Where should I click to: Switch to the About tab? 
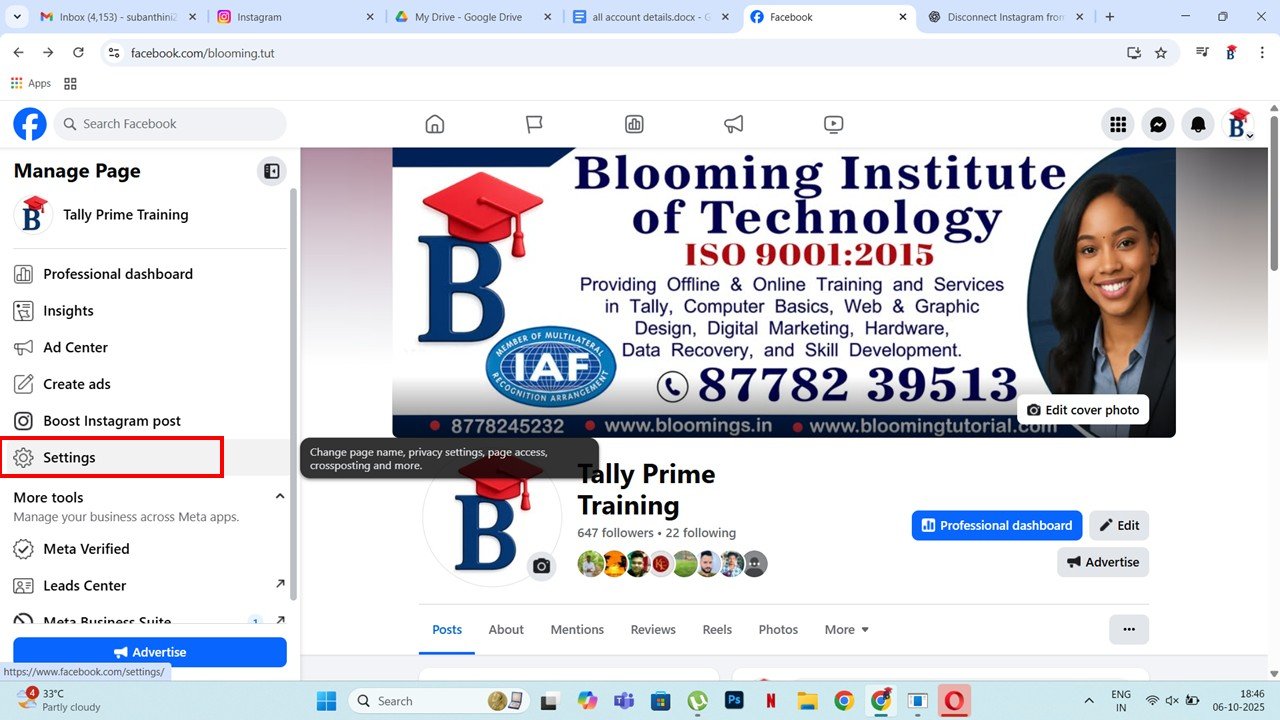pyautogui.click(x=506, y=629)
